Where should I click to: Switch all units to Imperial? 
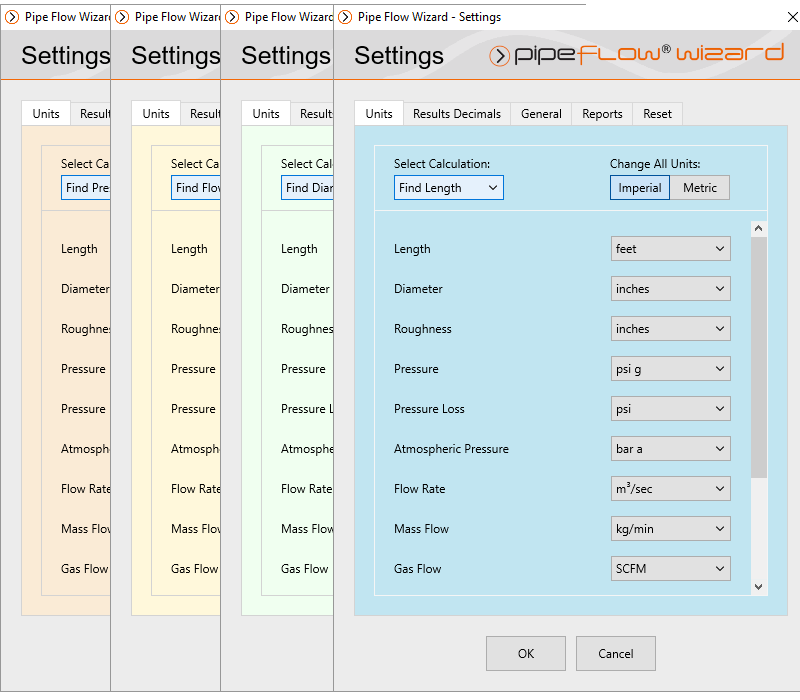(640, 188)
